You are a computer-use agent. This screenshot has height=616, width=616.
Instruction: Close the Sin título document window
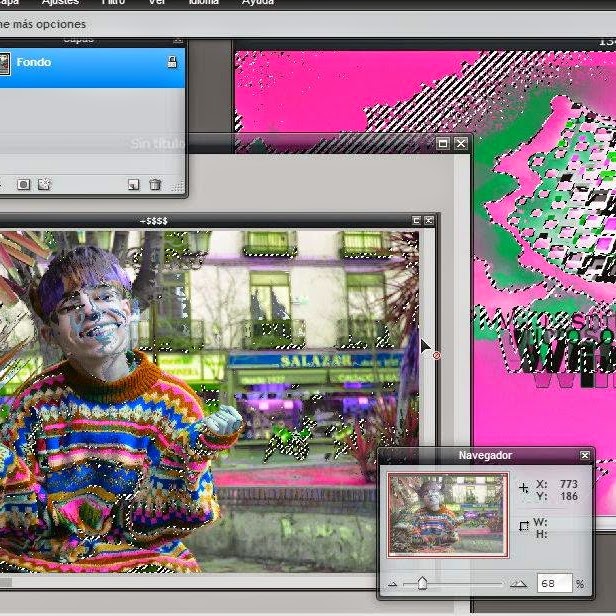461,144
